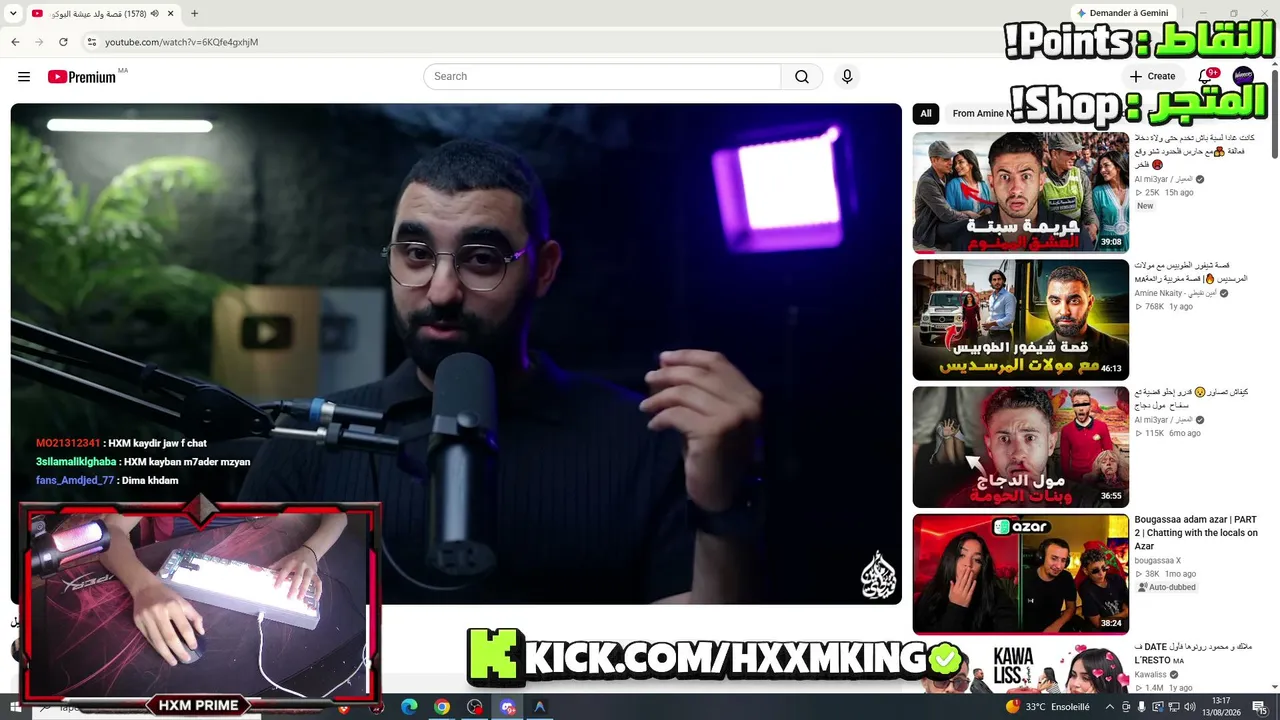View site information icon in address bar
Viewport: 1280px width, 720px height.
point(91,42)
